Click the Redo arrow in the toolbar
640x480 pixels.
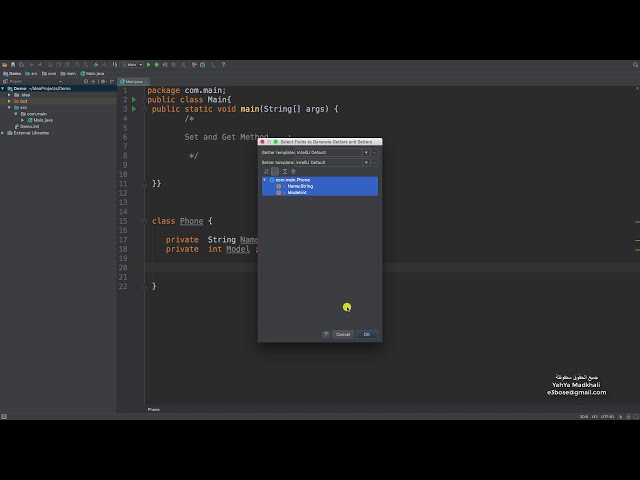[x=40, y=64]
